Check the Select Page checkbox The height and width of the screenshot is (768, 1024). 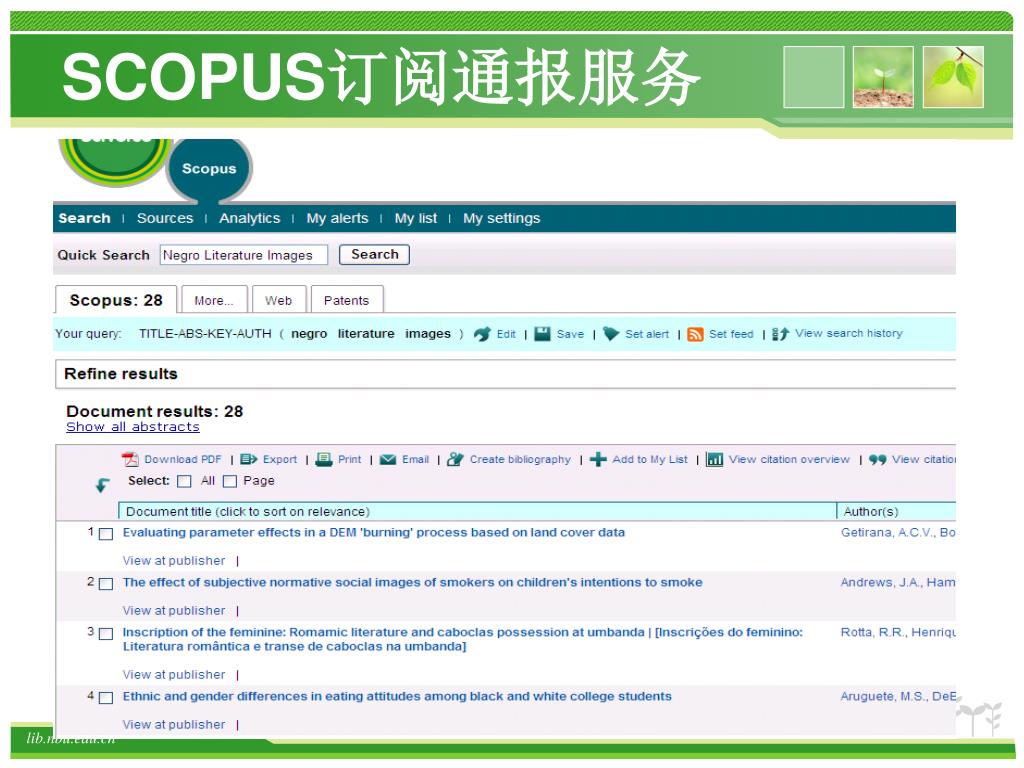pyautogui.click(x=230, y=481)
